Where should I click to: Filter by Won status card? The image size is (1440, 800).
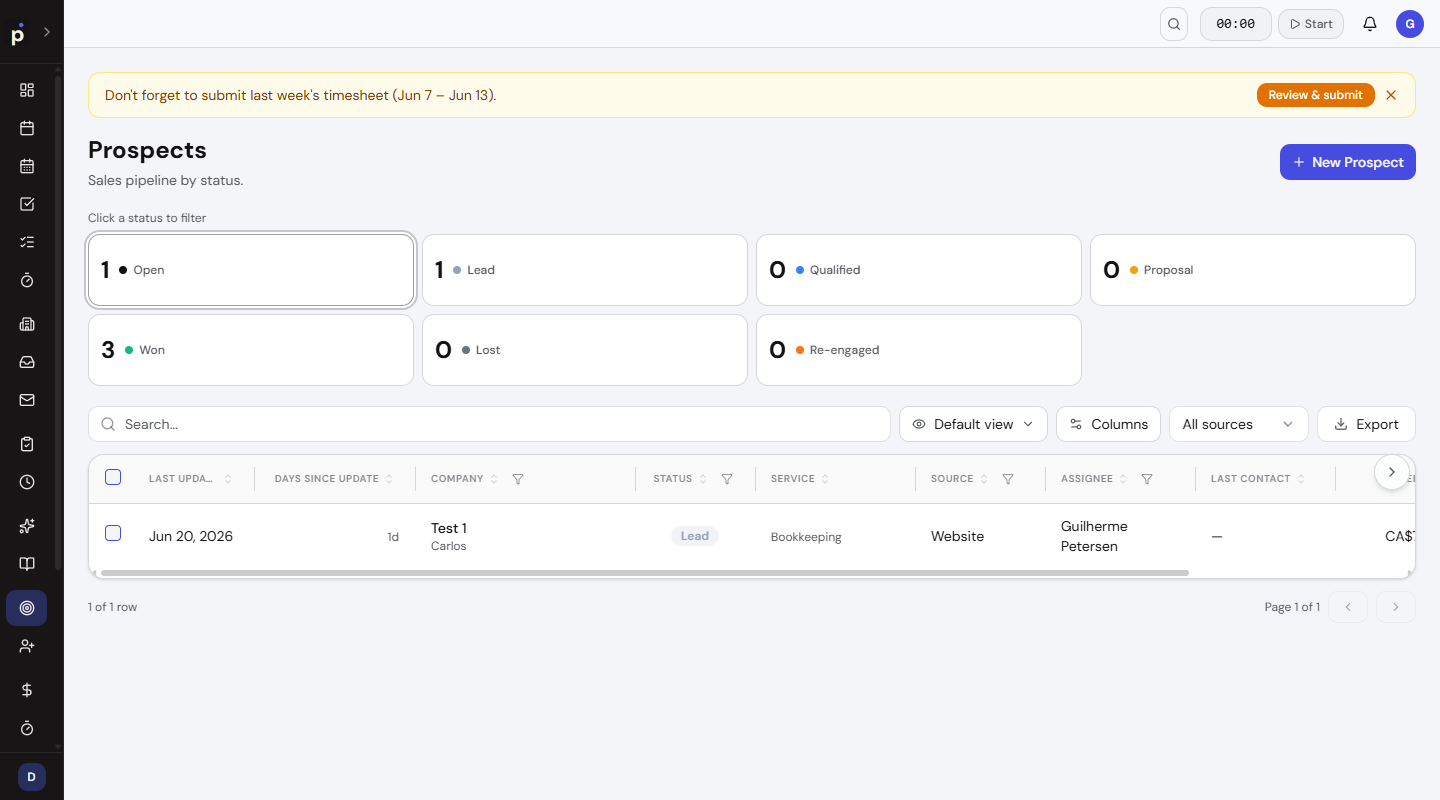tap(251, 350)
